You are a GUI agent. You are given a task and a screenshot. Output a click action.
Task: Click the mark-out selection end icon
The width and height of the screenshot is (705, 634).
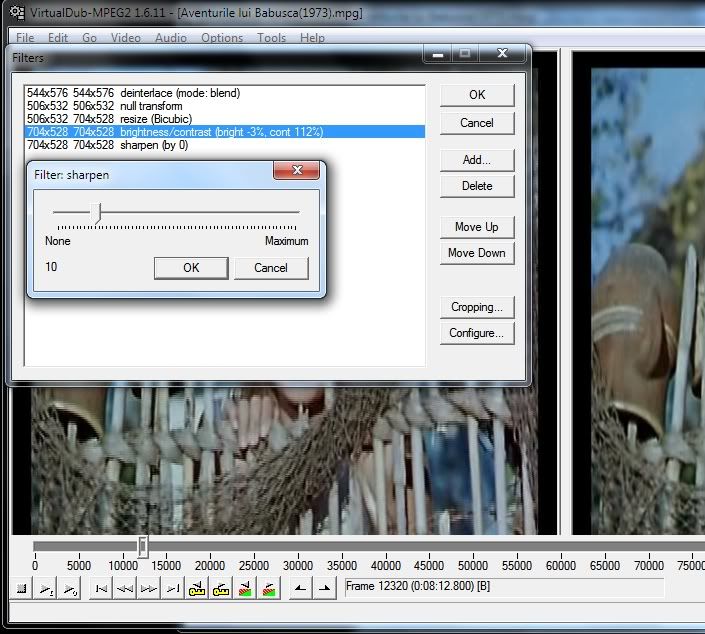324,589
